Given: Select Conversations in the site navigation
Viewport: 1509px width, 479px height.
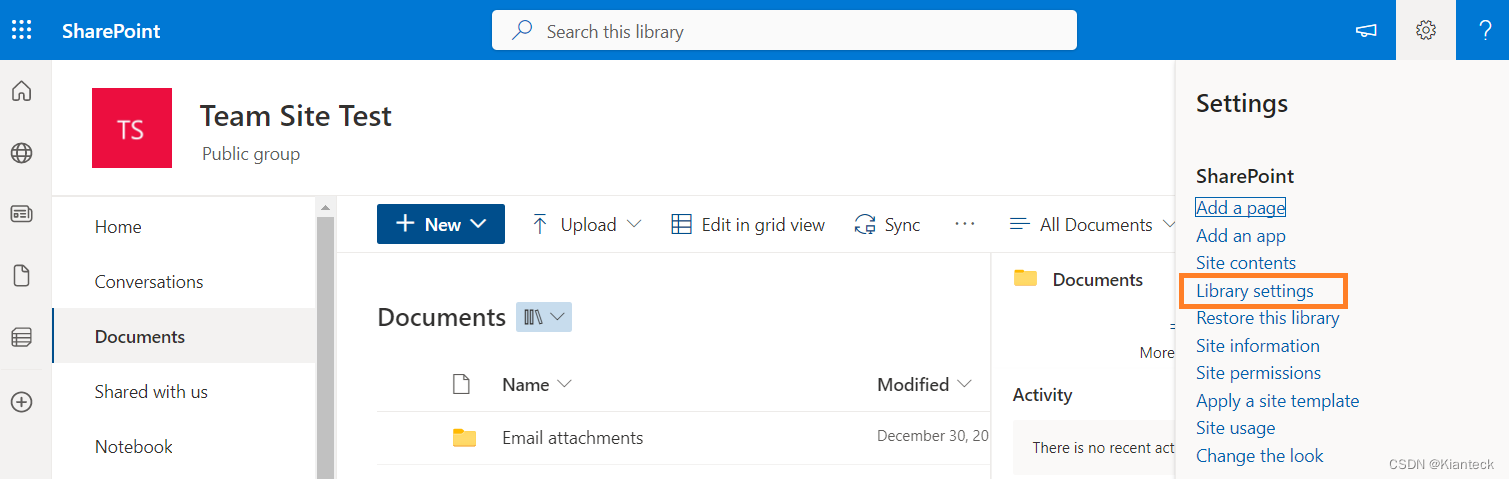Looking at the screenshot, I should tap(185, 282).
